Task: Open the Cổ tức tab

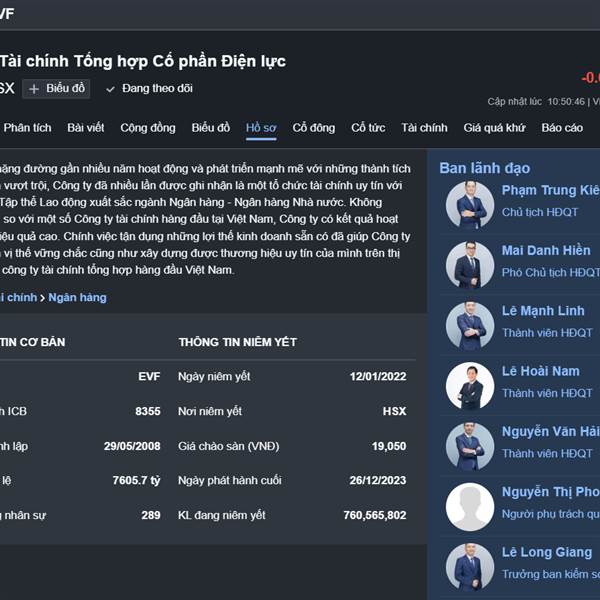Action: (x=368, y=128)
